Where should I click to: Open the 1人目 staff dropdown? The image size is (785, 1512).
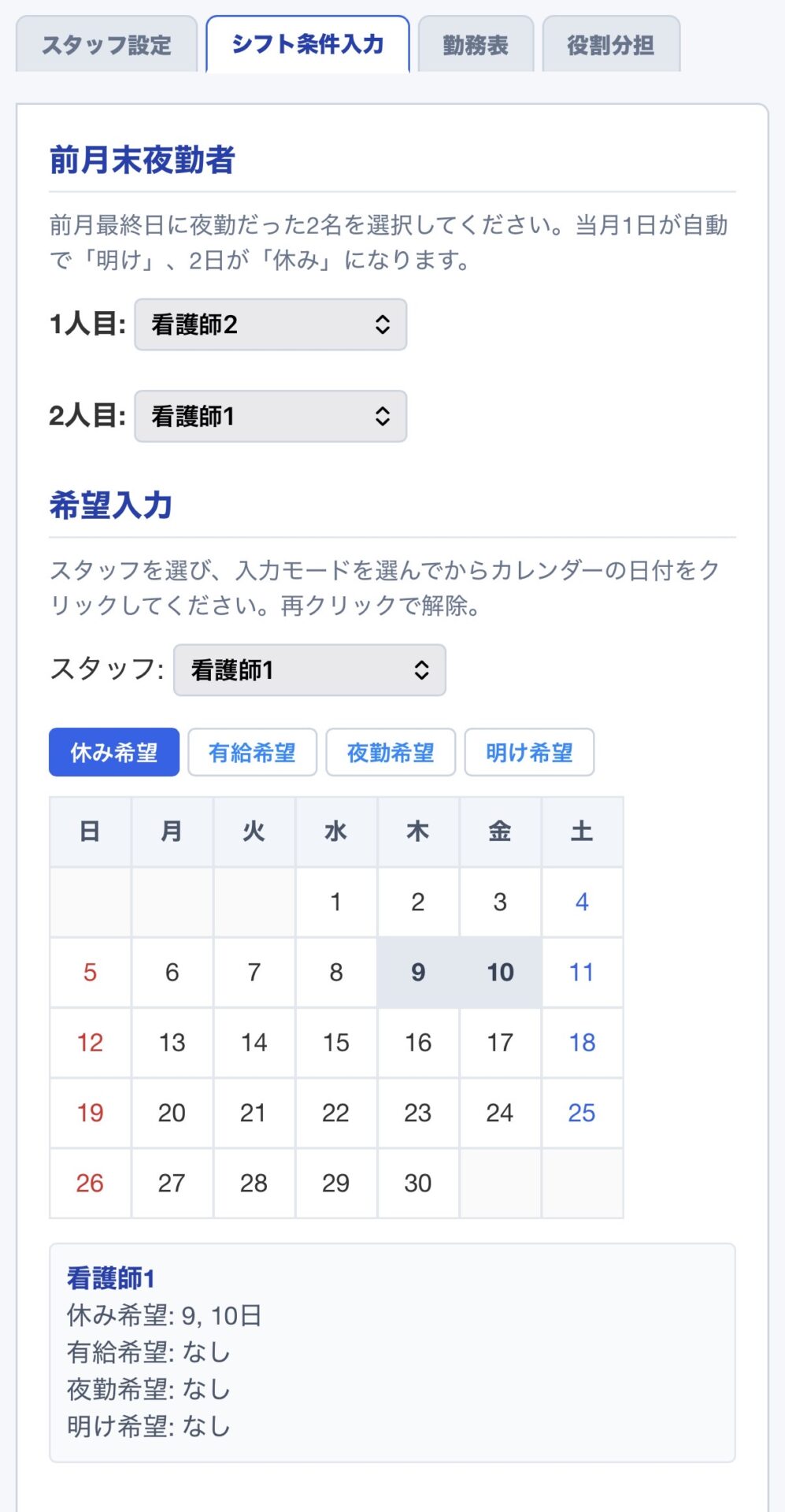point(271,324)
